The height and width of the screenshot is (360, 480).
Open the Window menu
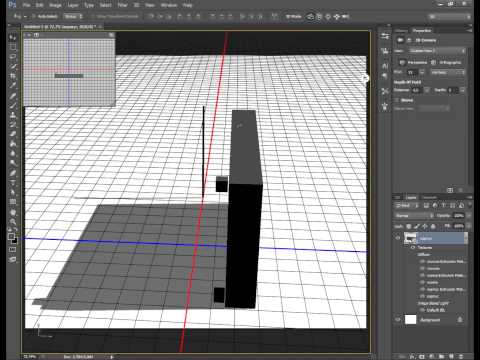[169, 5]
